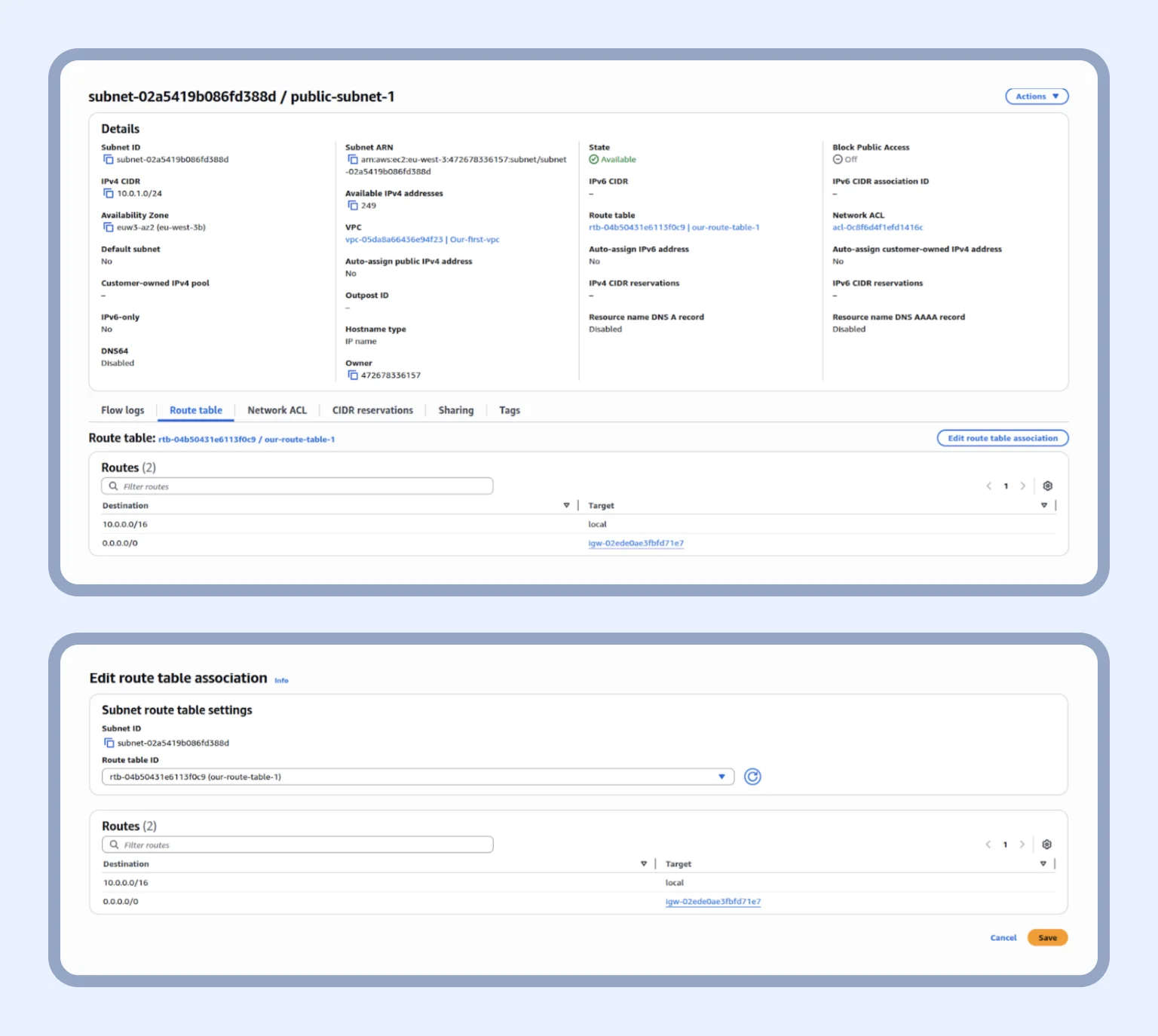The width and height of the screenshot is (1158, 1036).
Task: Open the Actions dropdown
Action: [x=1036, y=96]
